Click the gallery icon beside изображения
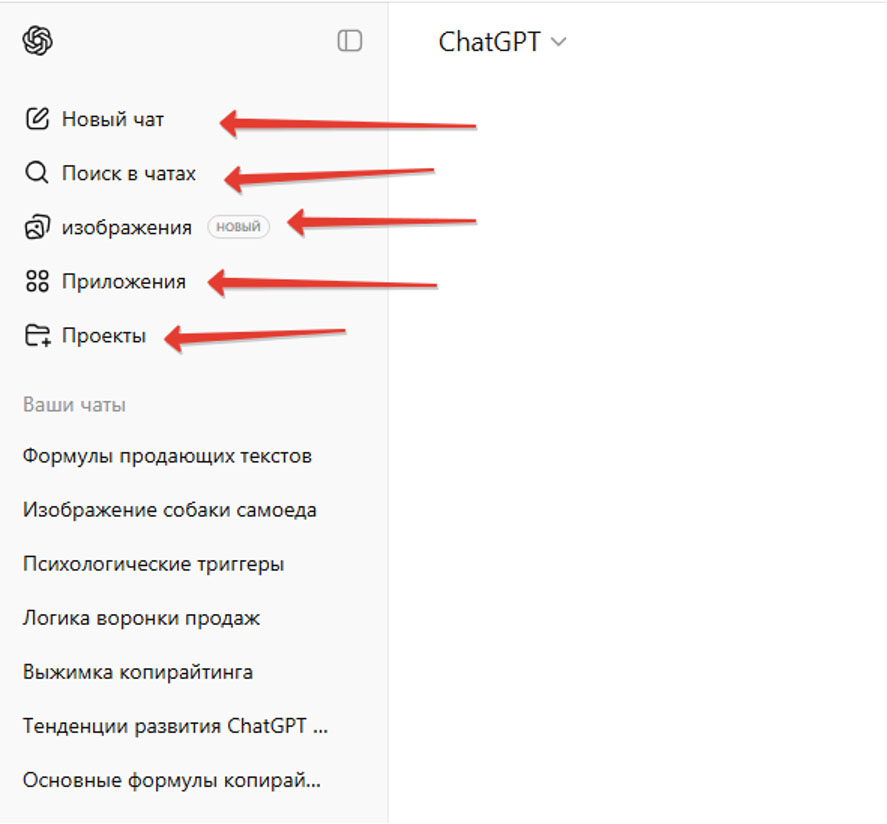The image size is (887, 824). coord(37,228)
